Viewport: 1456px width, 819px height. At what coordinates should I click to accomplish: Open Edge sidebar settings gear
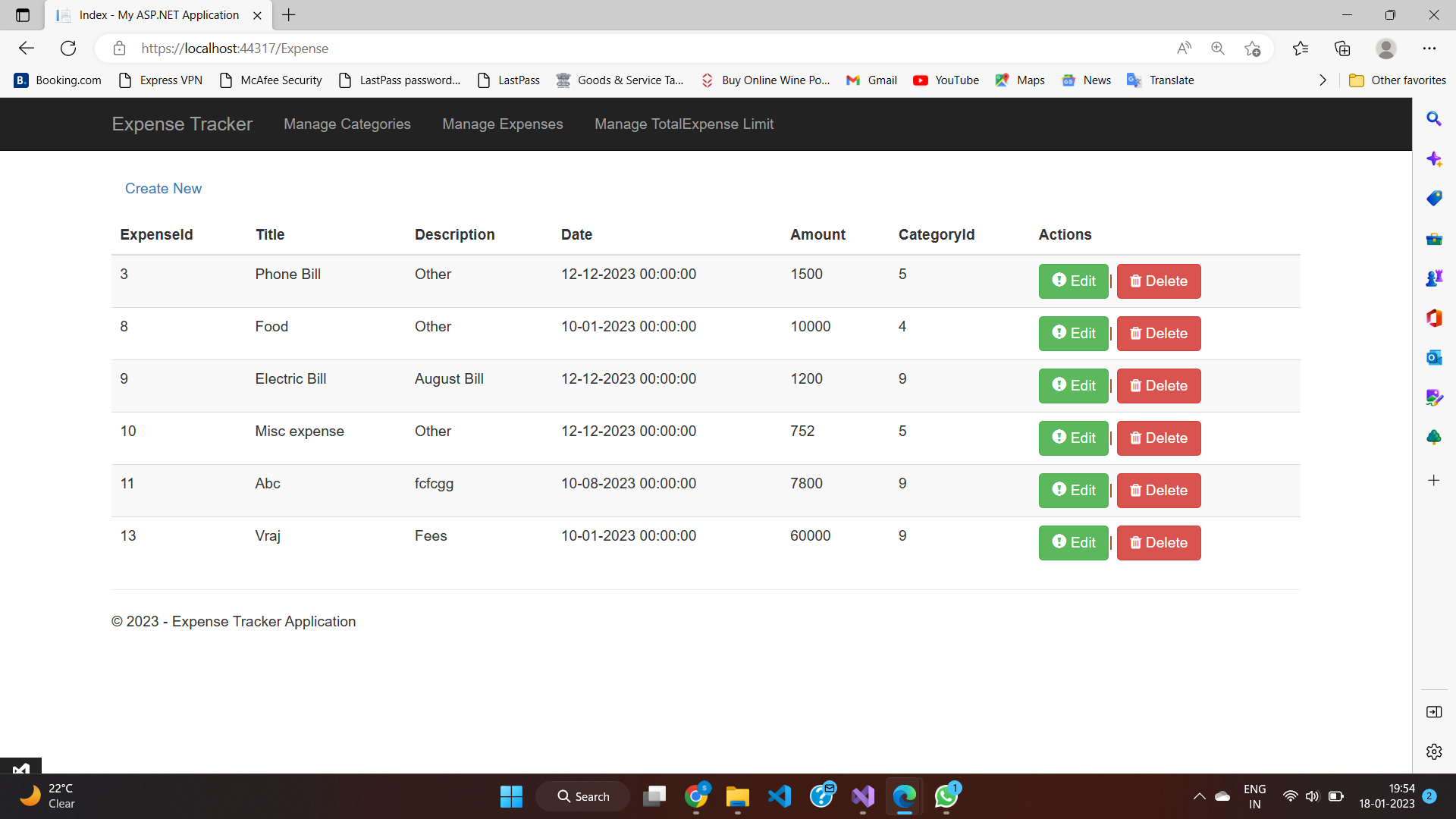pos(1435,752)
